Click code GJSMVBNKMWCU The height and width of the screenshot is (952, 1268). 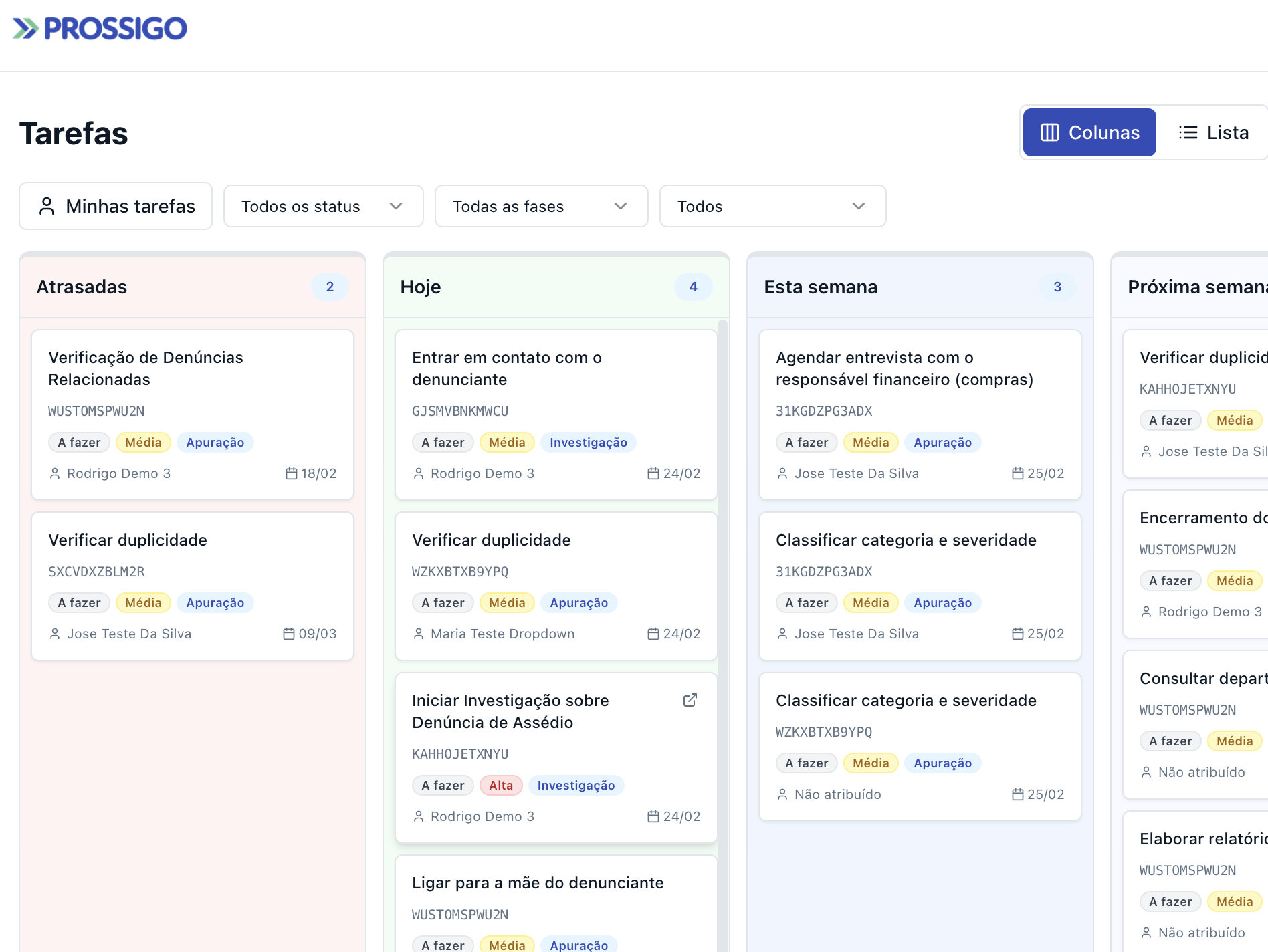(x=460, y=411)
